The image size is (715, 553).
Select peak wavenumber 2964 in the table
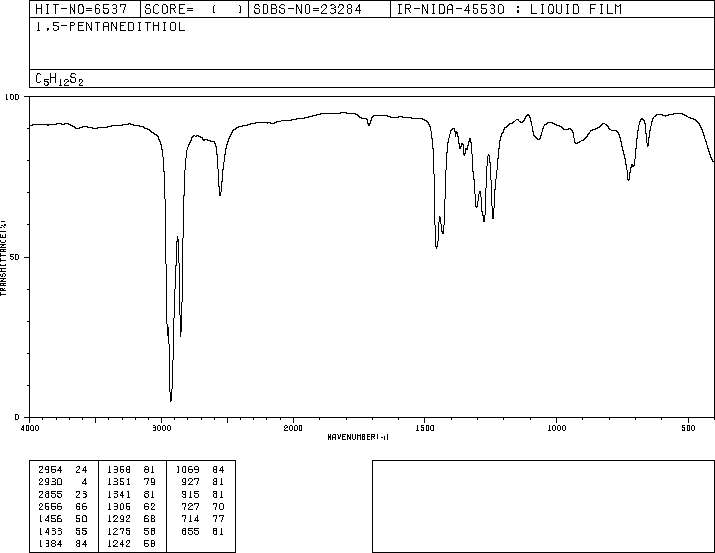pyautogui.click(x=50, y=470)
